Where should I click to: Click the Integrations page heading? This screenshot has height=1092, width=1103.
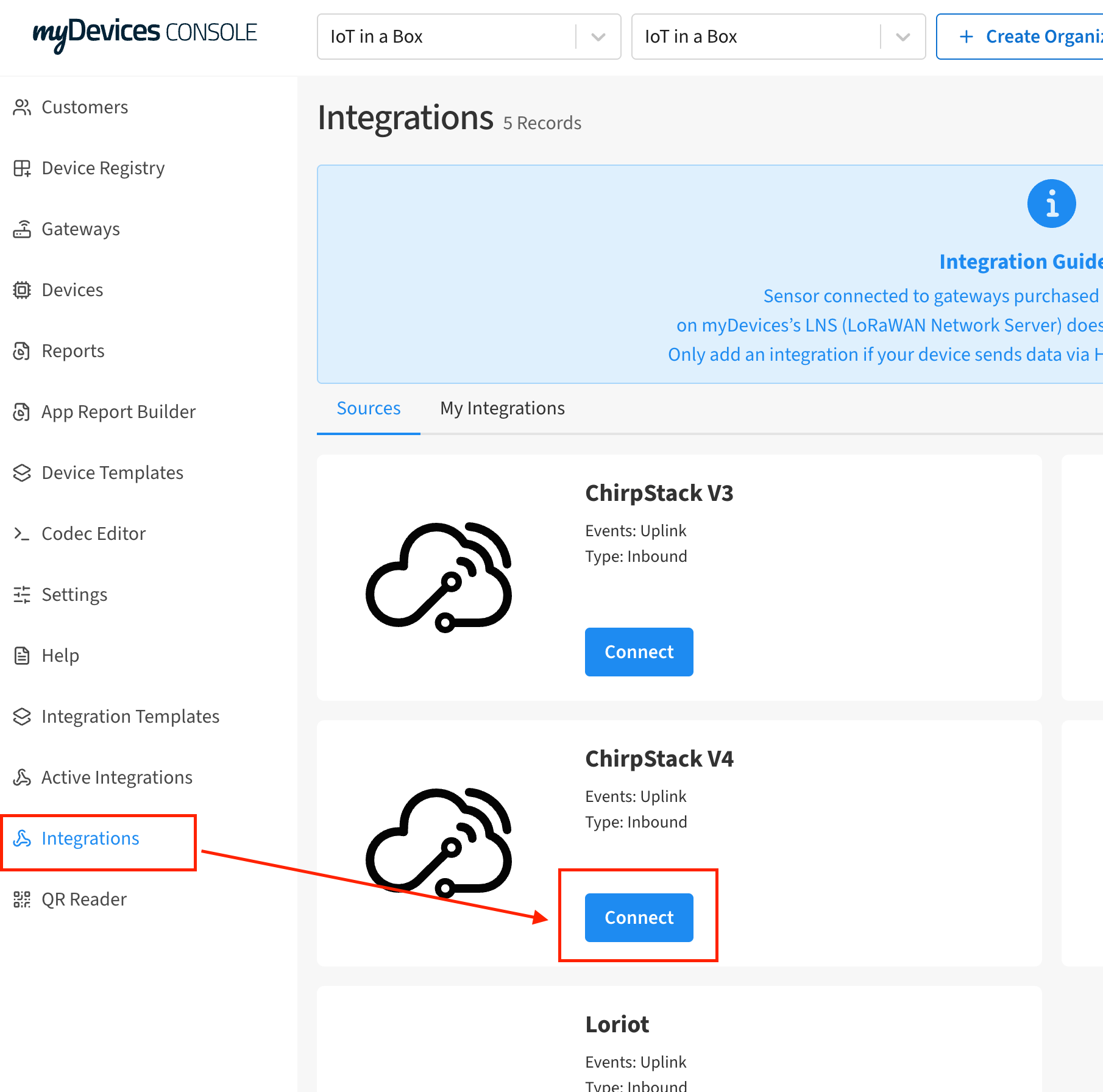pos(405,118)
